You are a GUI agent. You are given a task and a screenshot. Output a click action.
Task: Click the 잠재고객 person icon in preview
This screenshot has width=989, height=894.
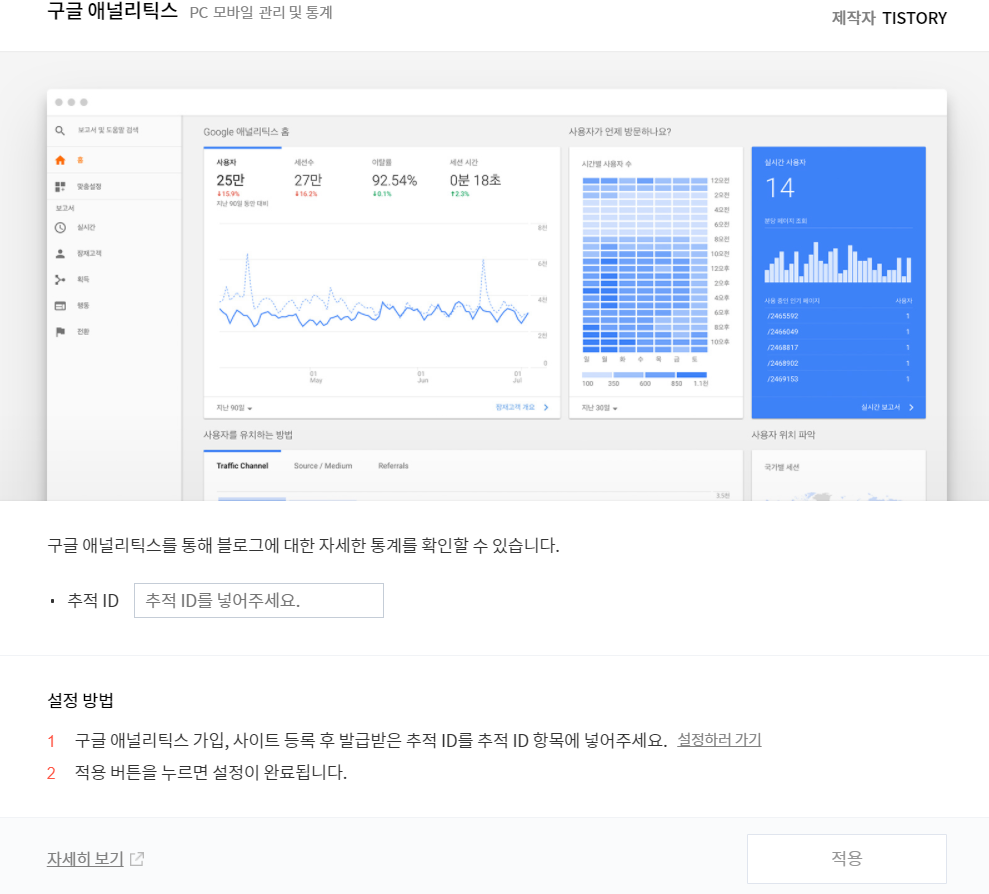coord(60,254)
